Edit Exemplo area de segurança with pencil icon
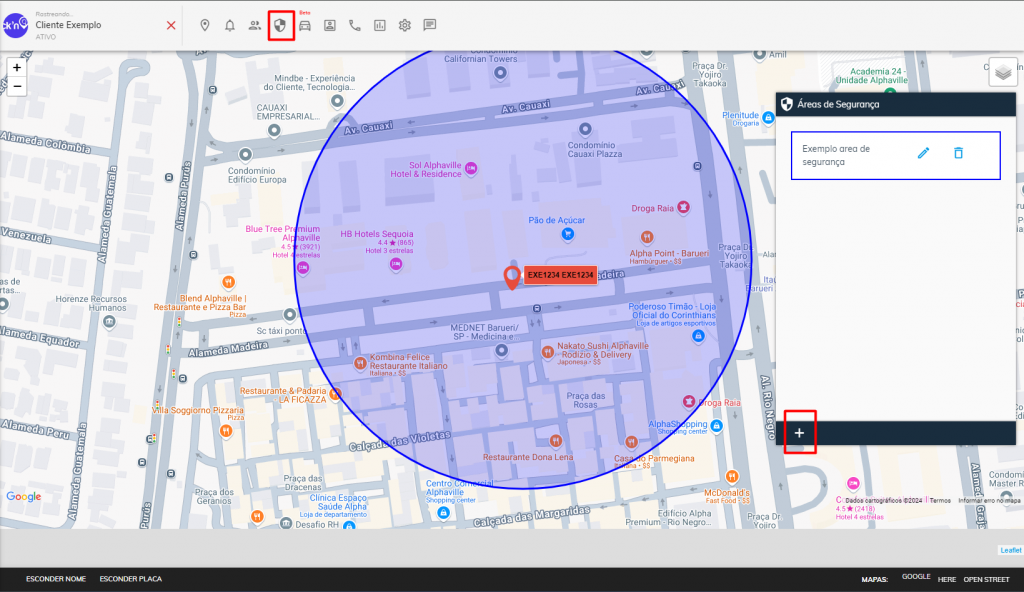 [x=923, y=153]
